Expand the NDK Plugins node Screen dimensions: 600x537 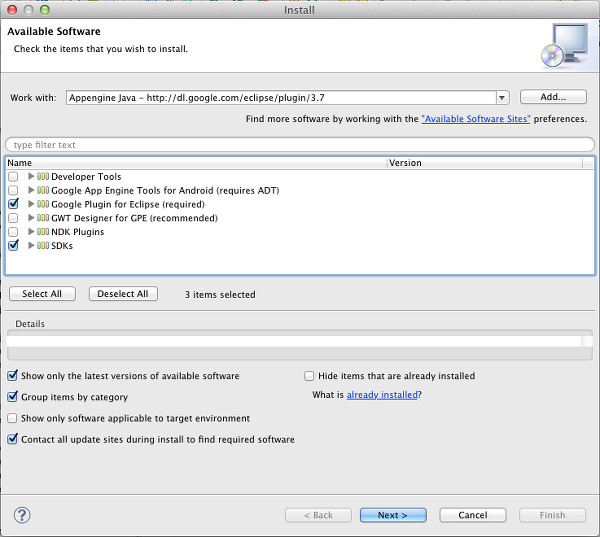pos(31,232)
